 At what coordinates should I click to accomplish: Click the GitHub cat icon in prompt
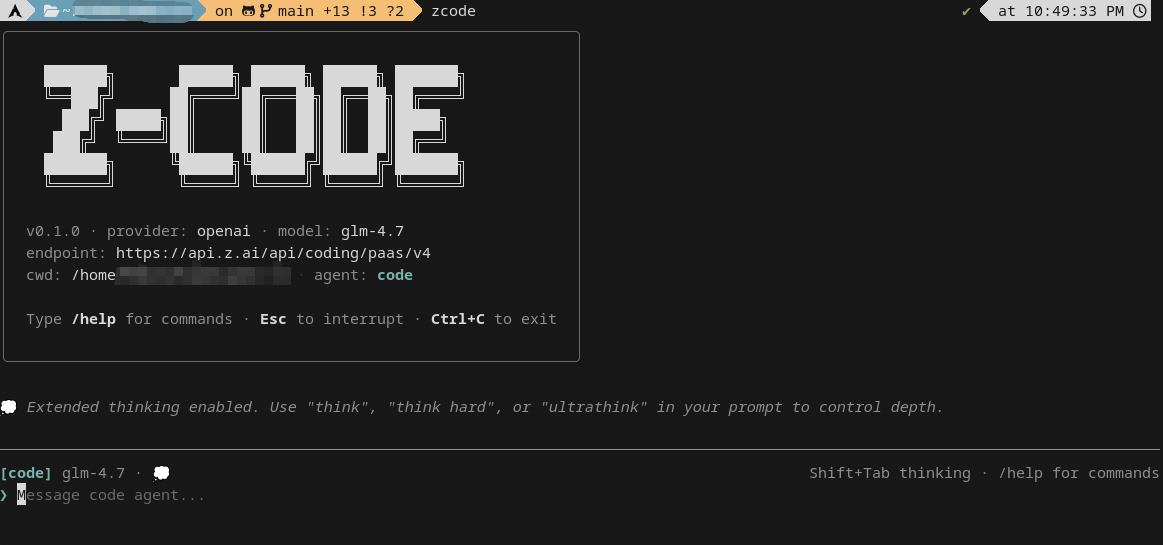pos(248,10)
